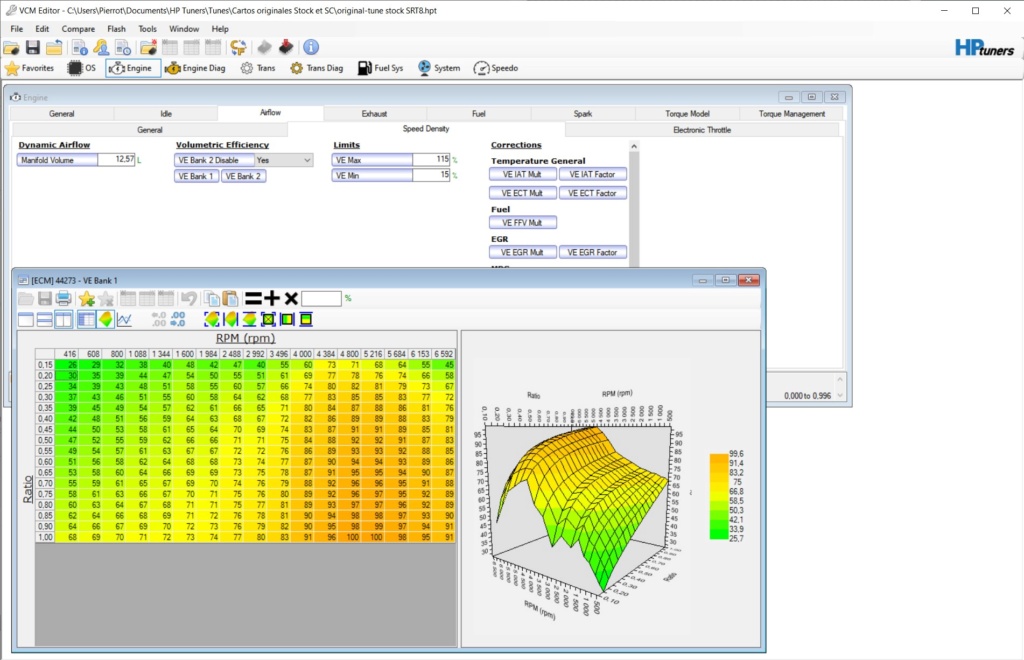
Task: Open a tune file from main toolbar
Action: pos(11,48)
